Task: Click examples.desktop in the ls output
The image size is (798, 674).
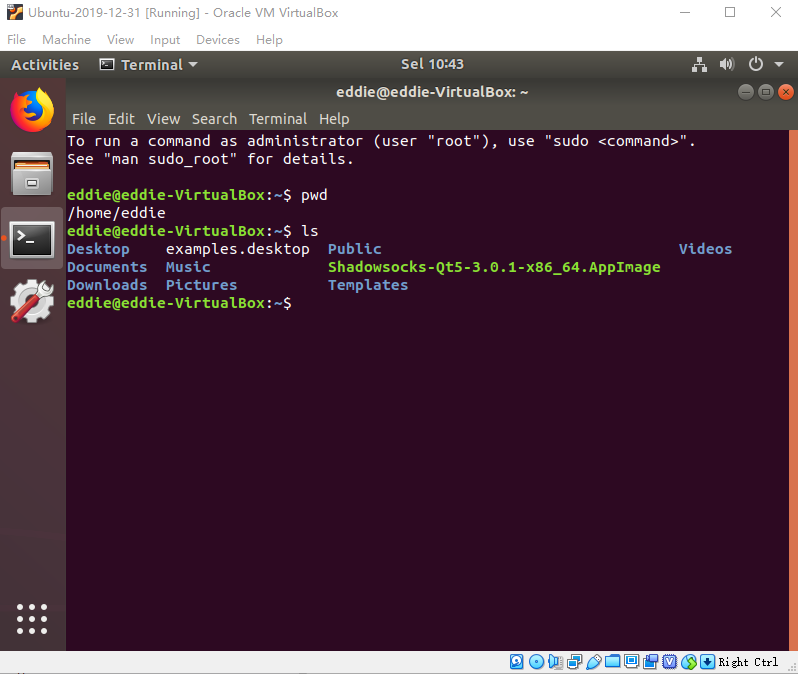Action: coord(238,249)
